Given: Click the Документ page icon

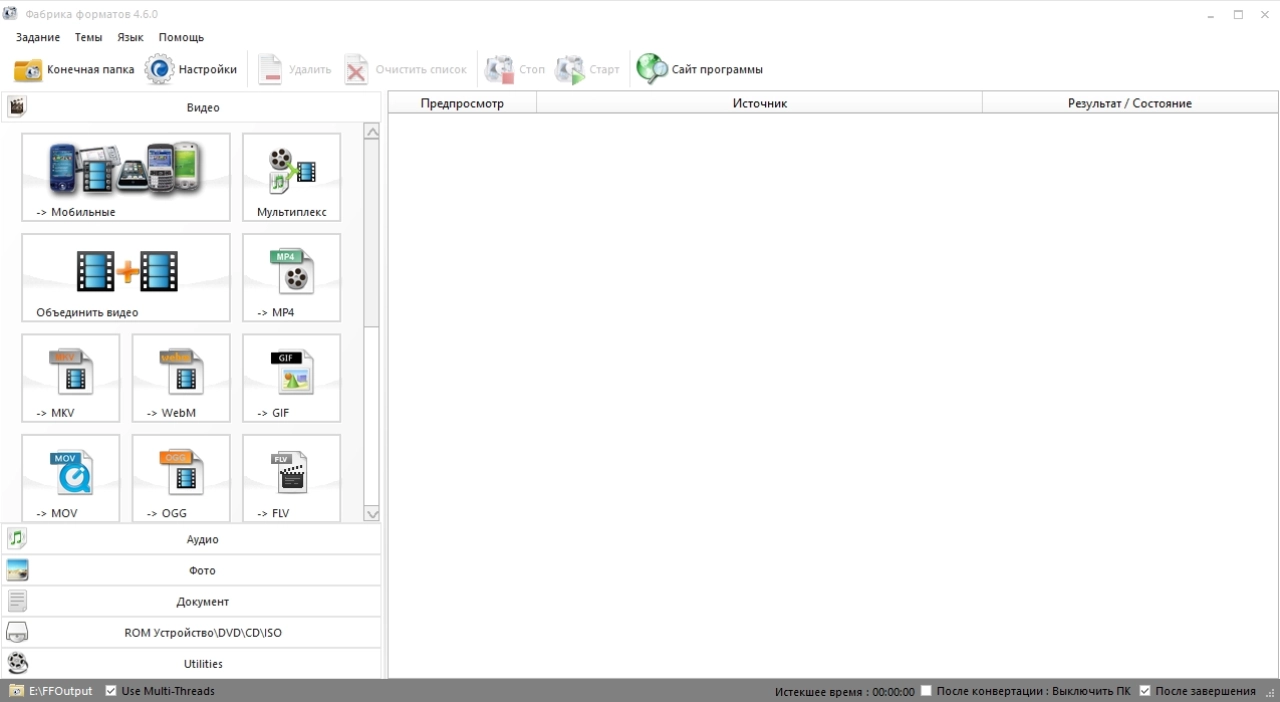Looking at the screenshot, I should (x=17, y=601).
